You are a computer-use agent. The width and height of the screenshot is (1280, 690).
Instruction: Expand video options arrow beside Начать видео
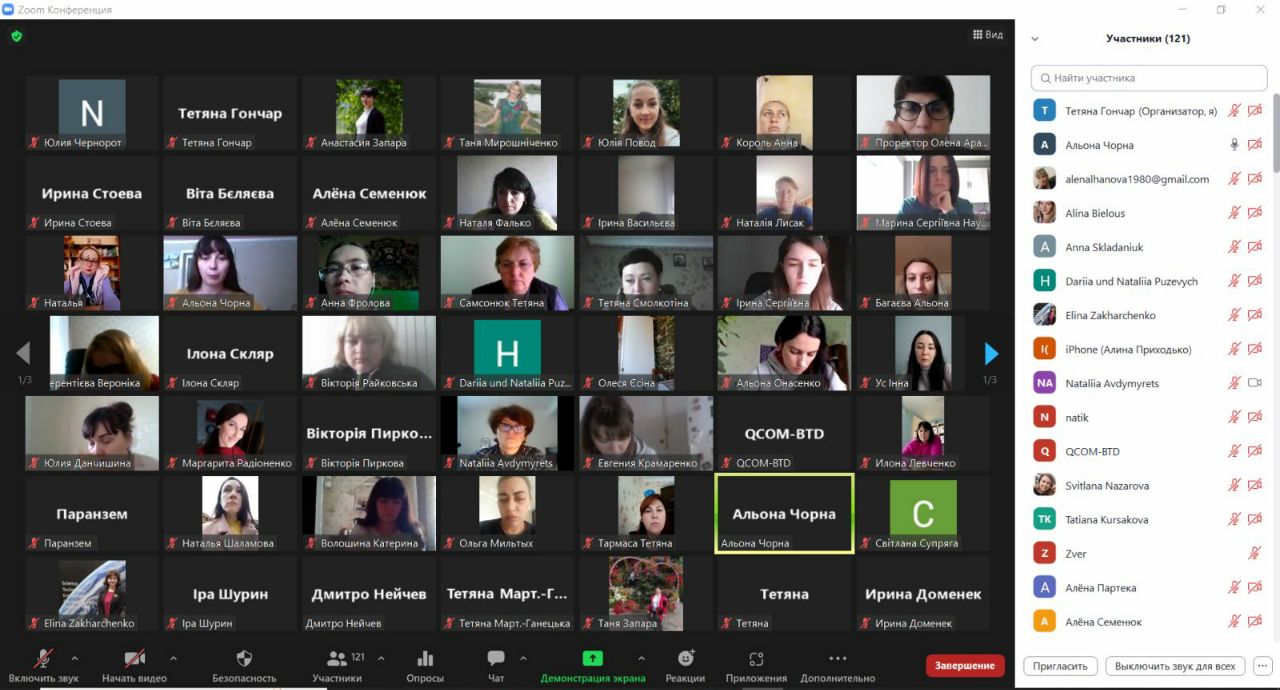pos(173,658)
